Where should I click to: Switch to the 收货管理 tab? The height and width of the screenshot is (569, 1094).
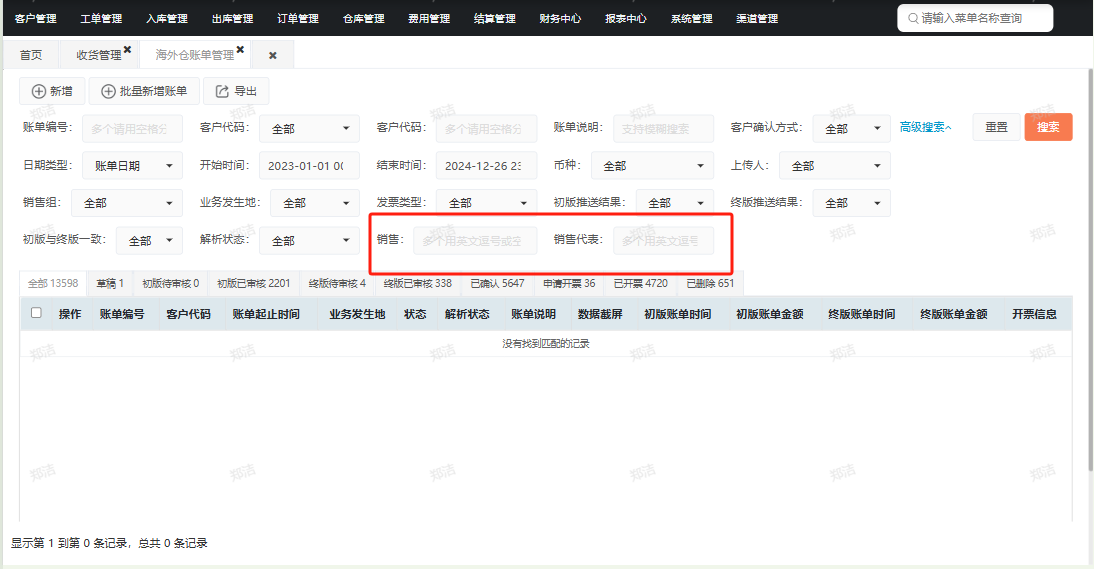tap(98, 55)
